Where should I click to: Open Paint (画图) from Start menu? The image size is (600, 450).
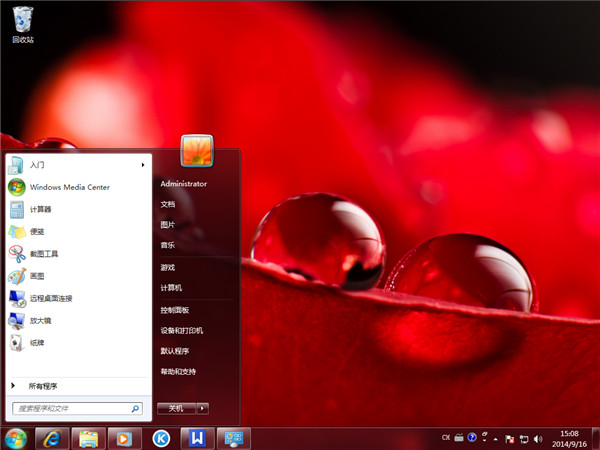click(37, 276)
